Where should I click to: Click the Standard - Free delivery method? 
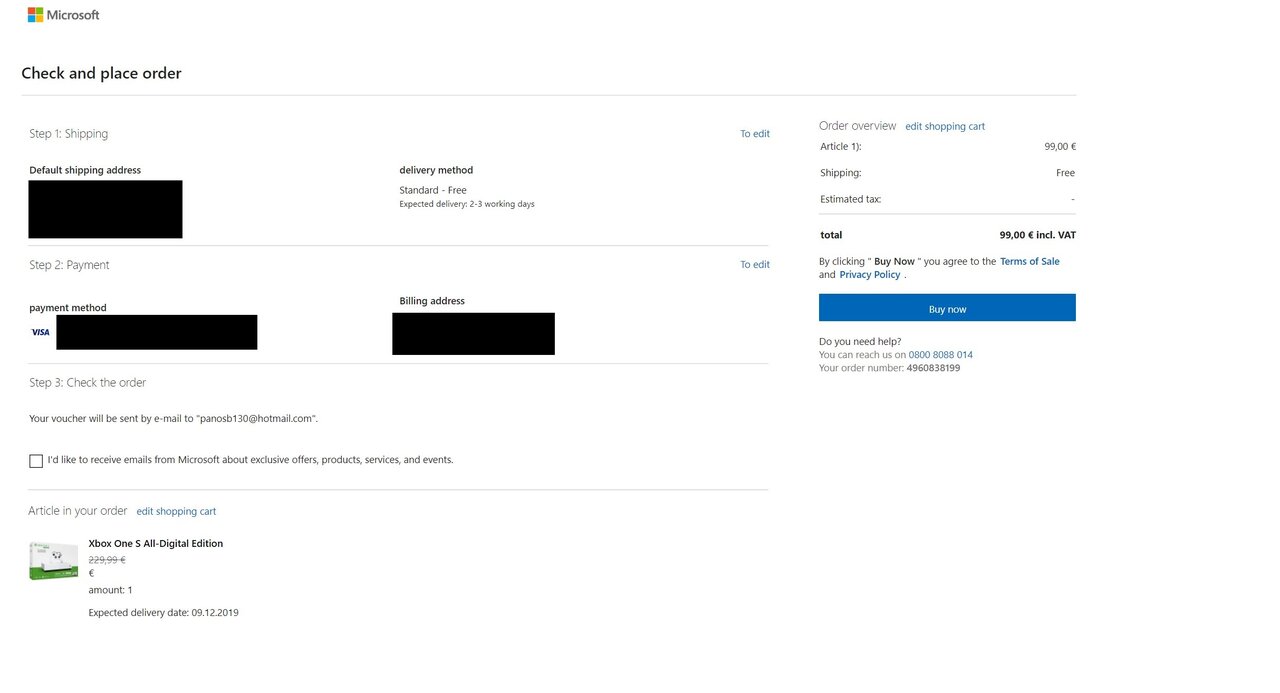(433, 190)
